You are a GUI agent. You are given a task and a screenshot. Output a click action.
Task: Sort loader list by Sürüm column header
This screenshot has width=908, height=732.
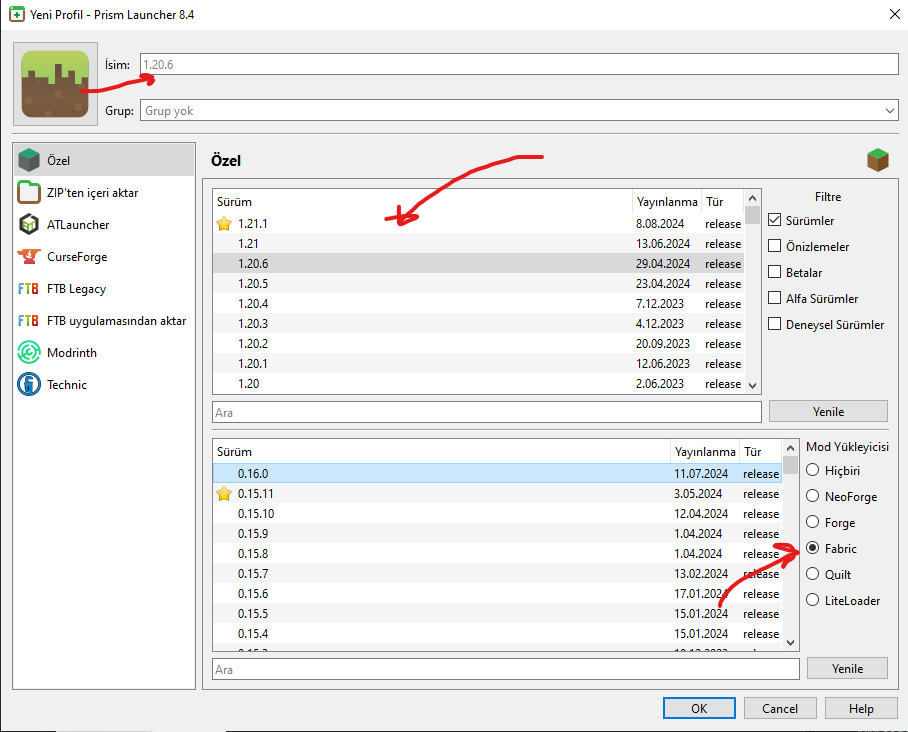click(441, 452)
